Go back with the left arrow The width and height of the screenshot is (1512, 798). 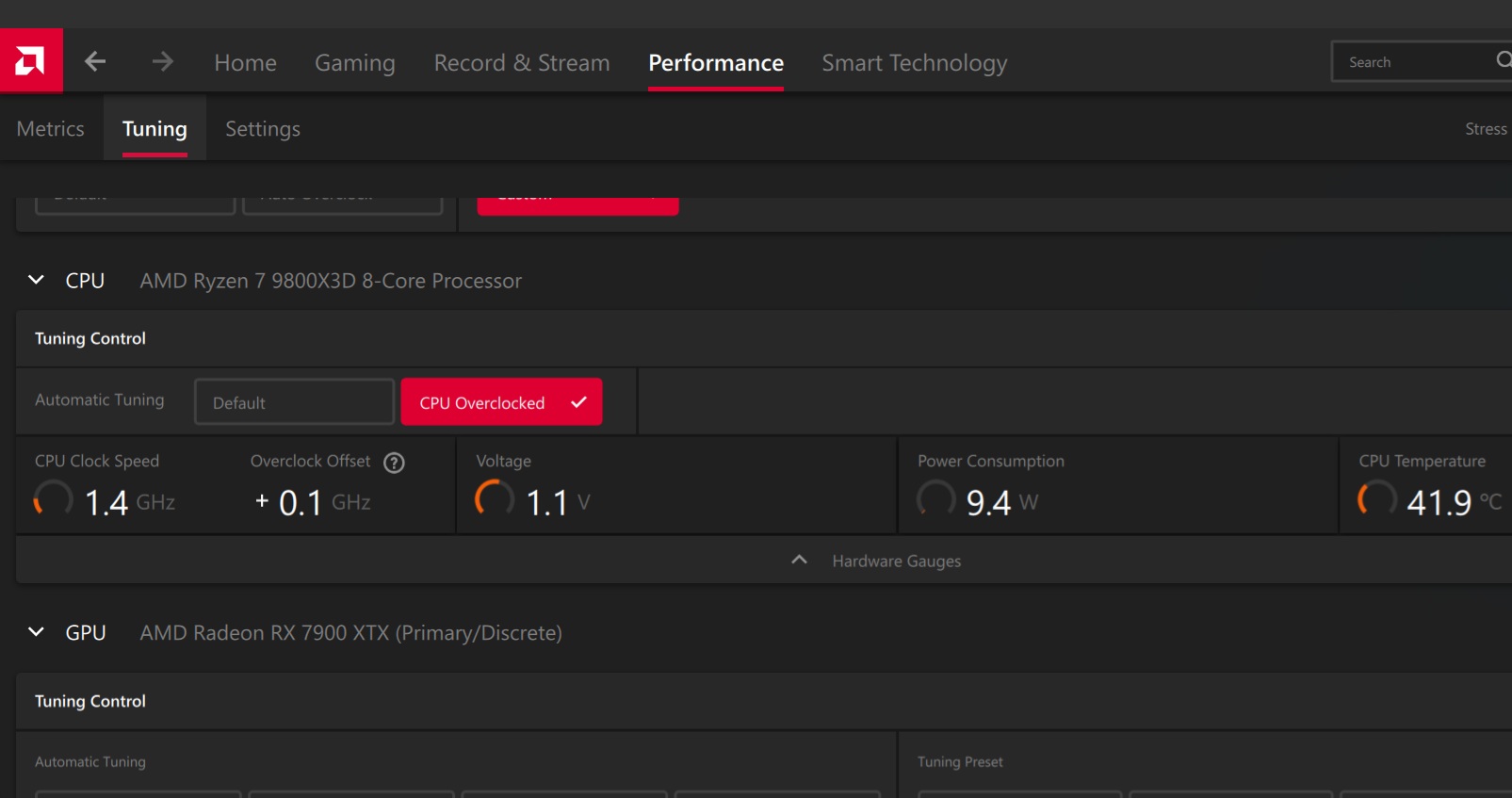(x=95, y=62)
